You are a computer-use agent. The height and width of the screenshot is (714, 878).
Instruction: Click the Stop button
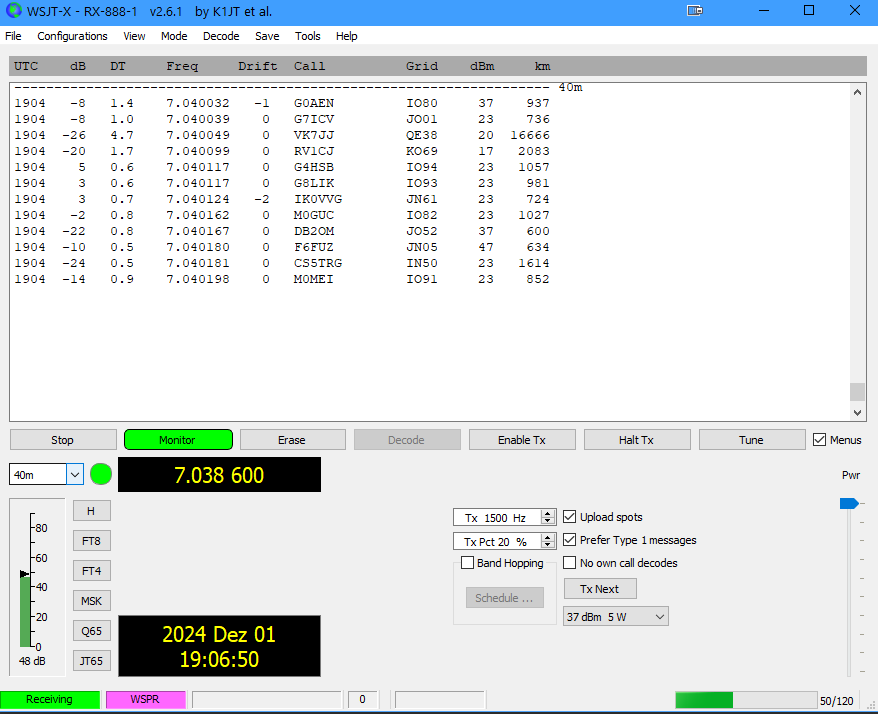[63, 440]
